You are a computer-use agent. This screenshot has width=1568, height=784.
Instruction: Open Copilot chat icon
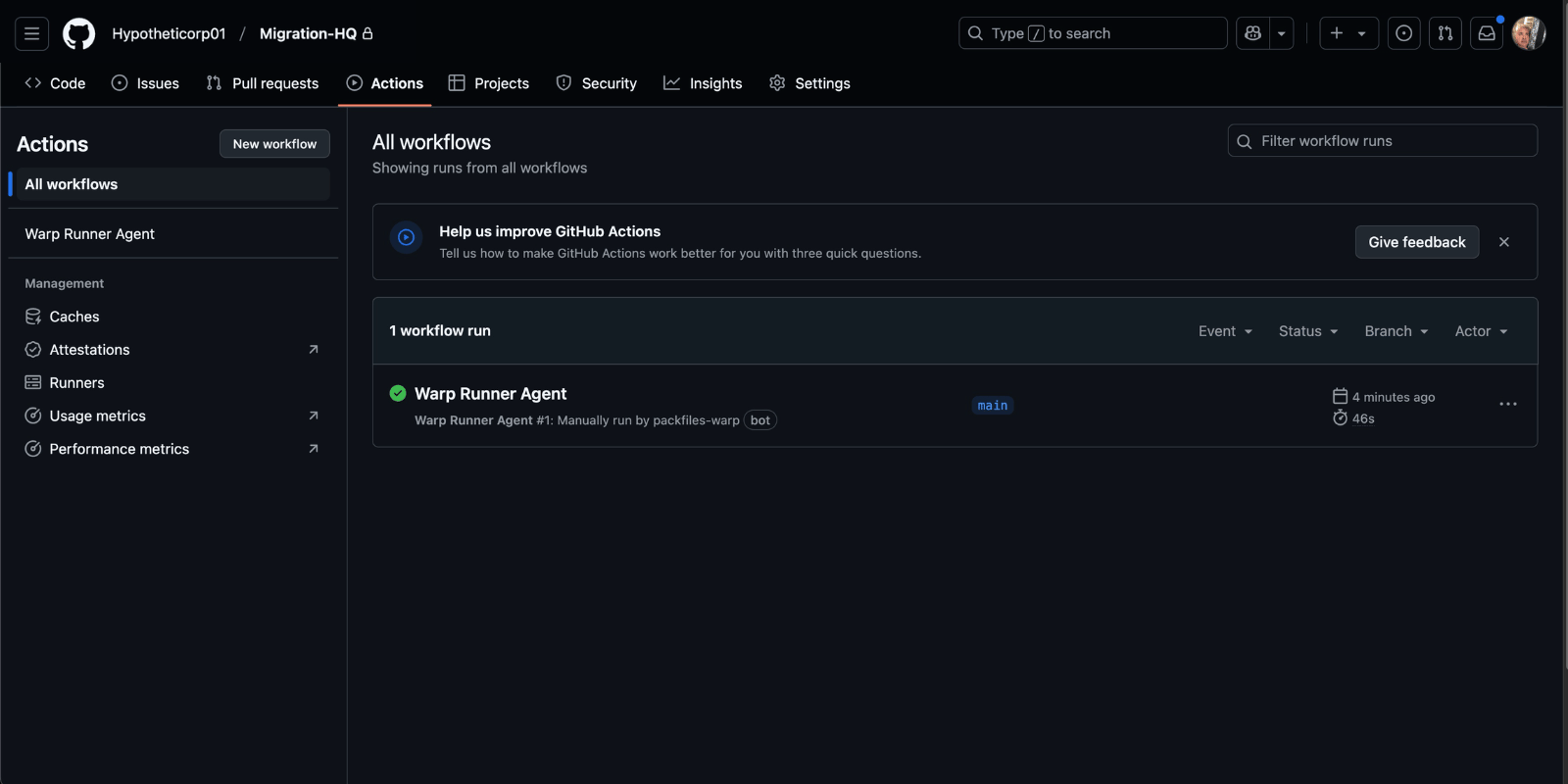pyautogui.click(x=1252, y=33)
